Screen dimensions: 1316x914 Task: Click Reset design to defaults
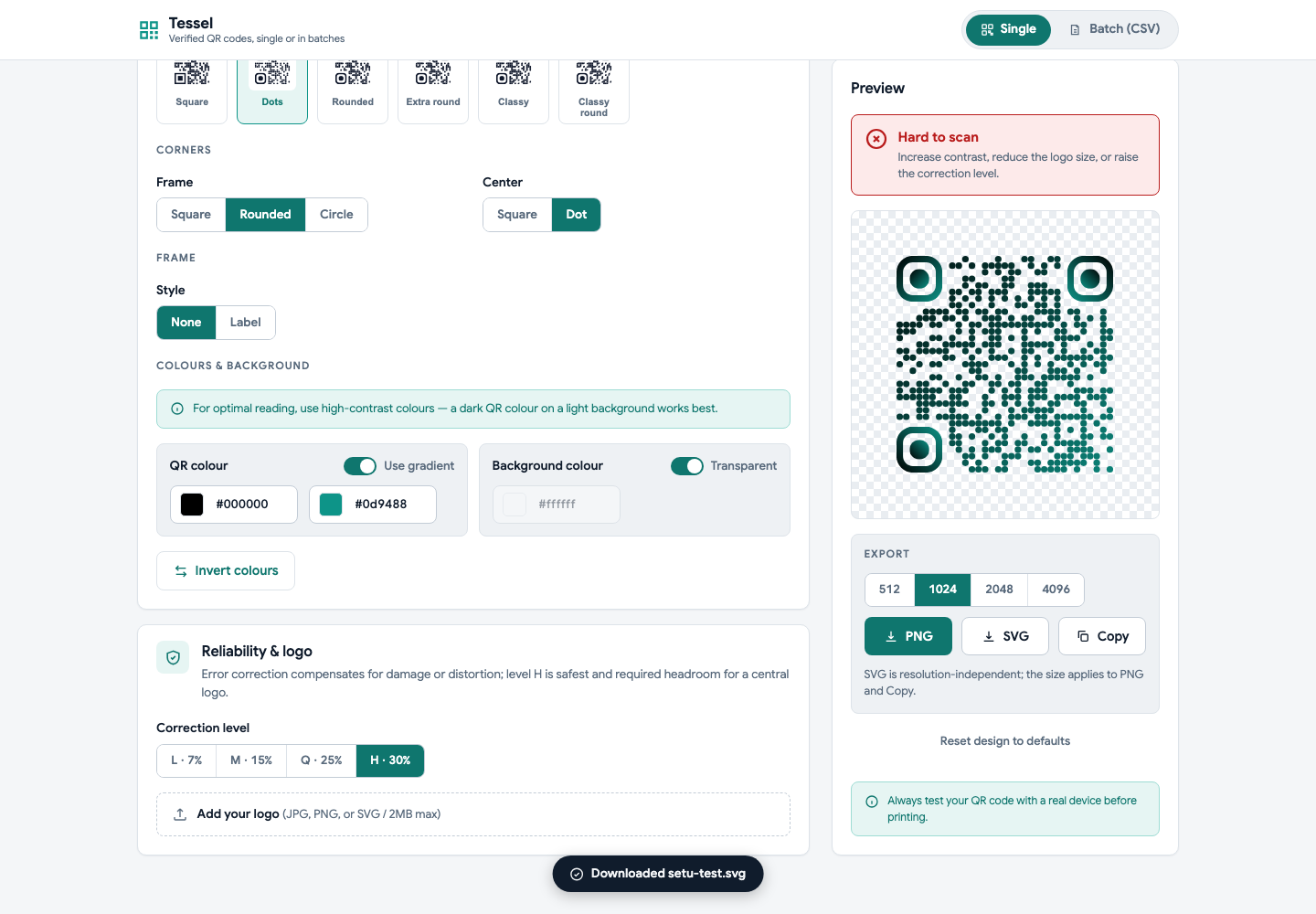click(x=1005, y=741)
